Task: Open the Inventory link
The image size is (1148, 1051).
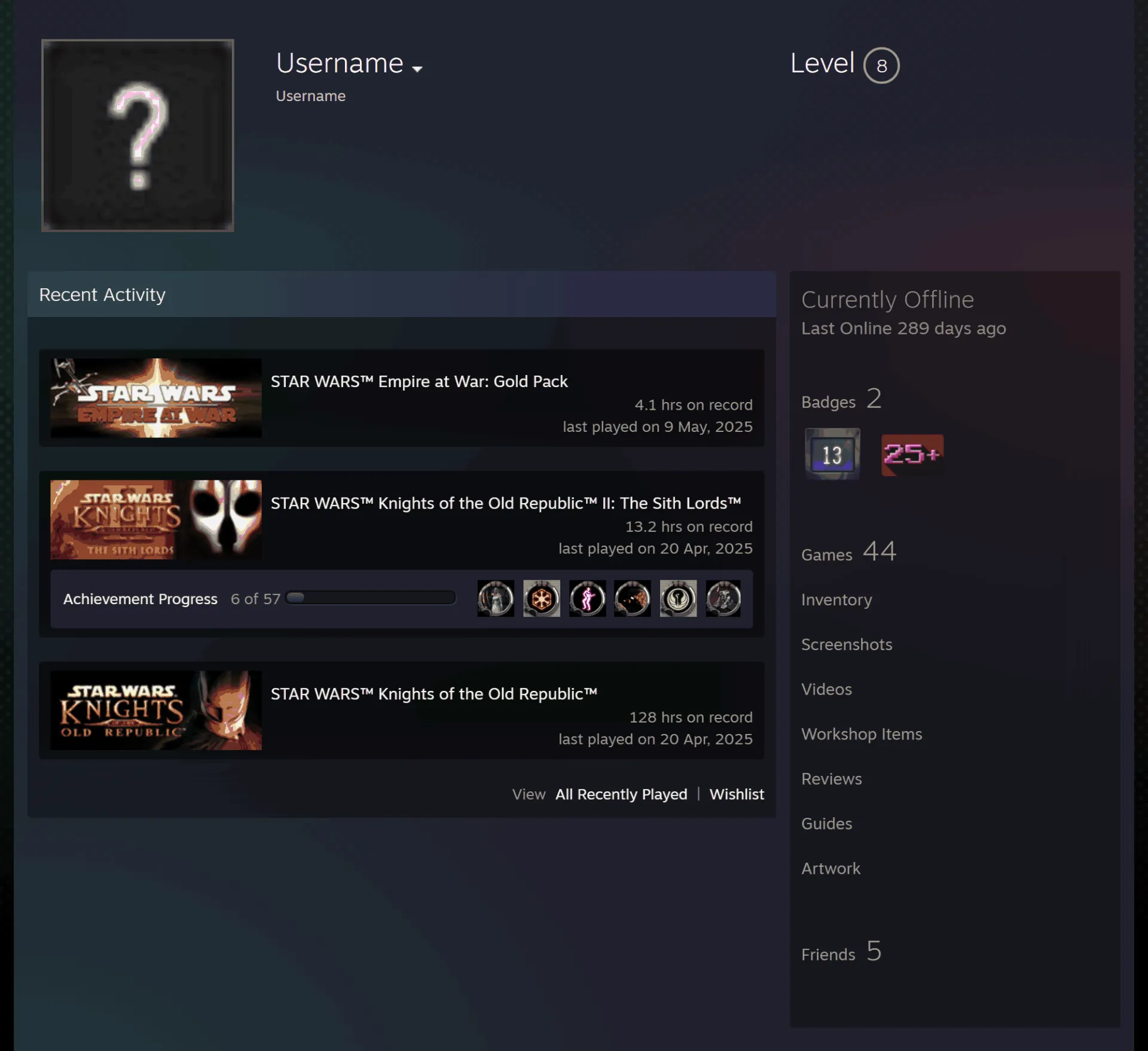Action: coord(836,599)
